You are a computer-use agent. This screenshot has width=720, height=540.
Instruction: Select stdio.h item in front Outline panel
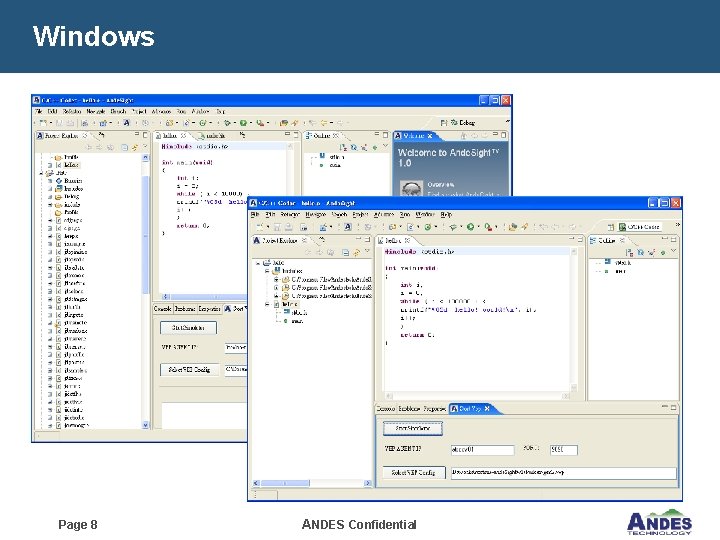click(619, 263)
